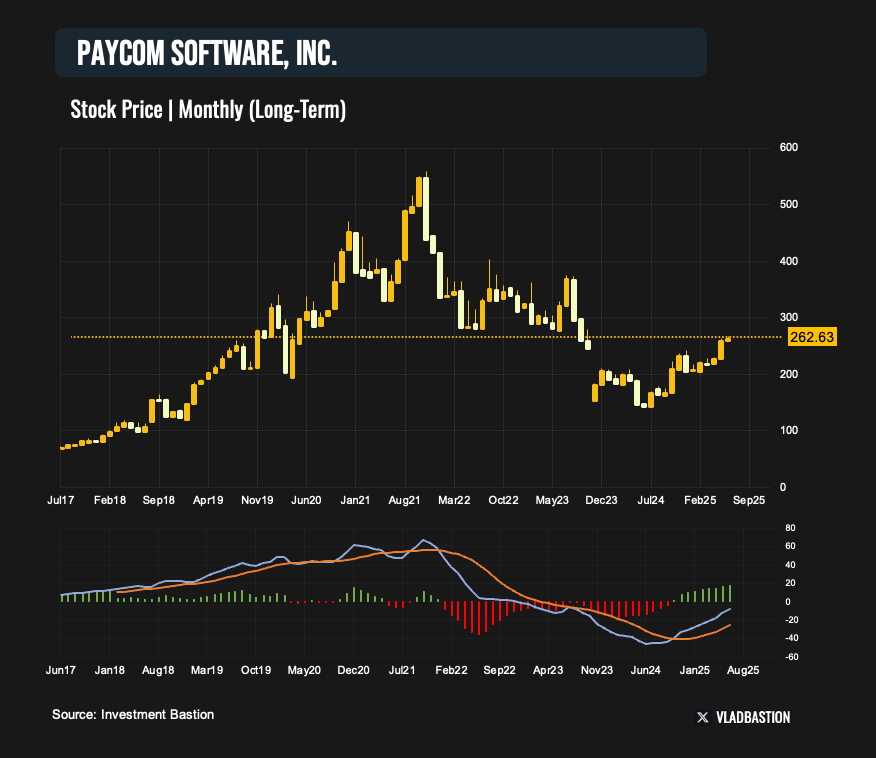Click the Aug18 indicator date label
876x758 pixels.
pyautogui.click(x=158, y=670)
